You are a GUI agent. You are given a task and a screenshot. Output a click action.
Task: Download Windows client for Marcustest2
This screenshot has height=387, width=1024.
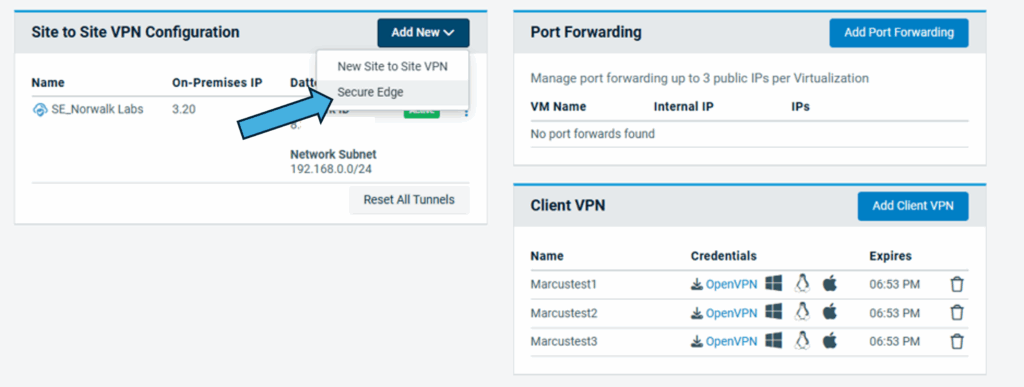pos(773,312)
